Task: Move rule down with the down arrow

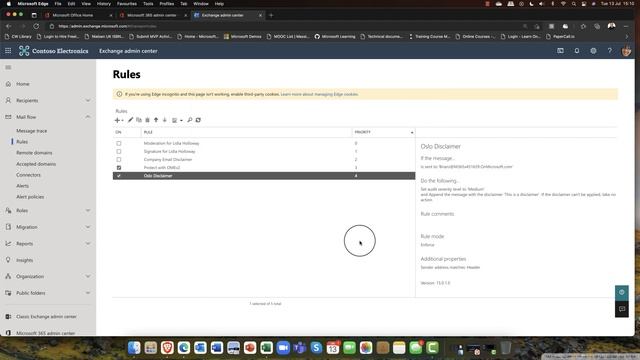Action: click(164, 120)
